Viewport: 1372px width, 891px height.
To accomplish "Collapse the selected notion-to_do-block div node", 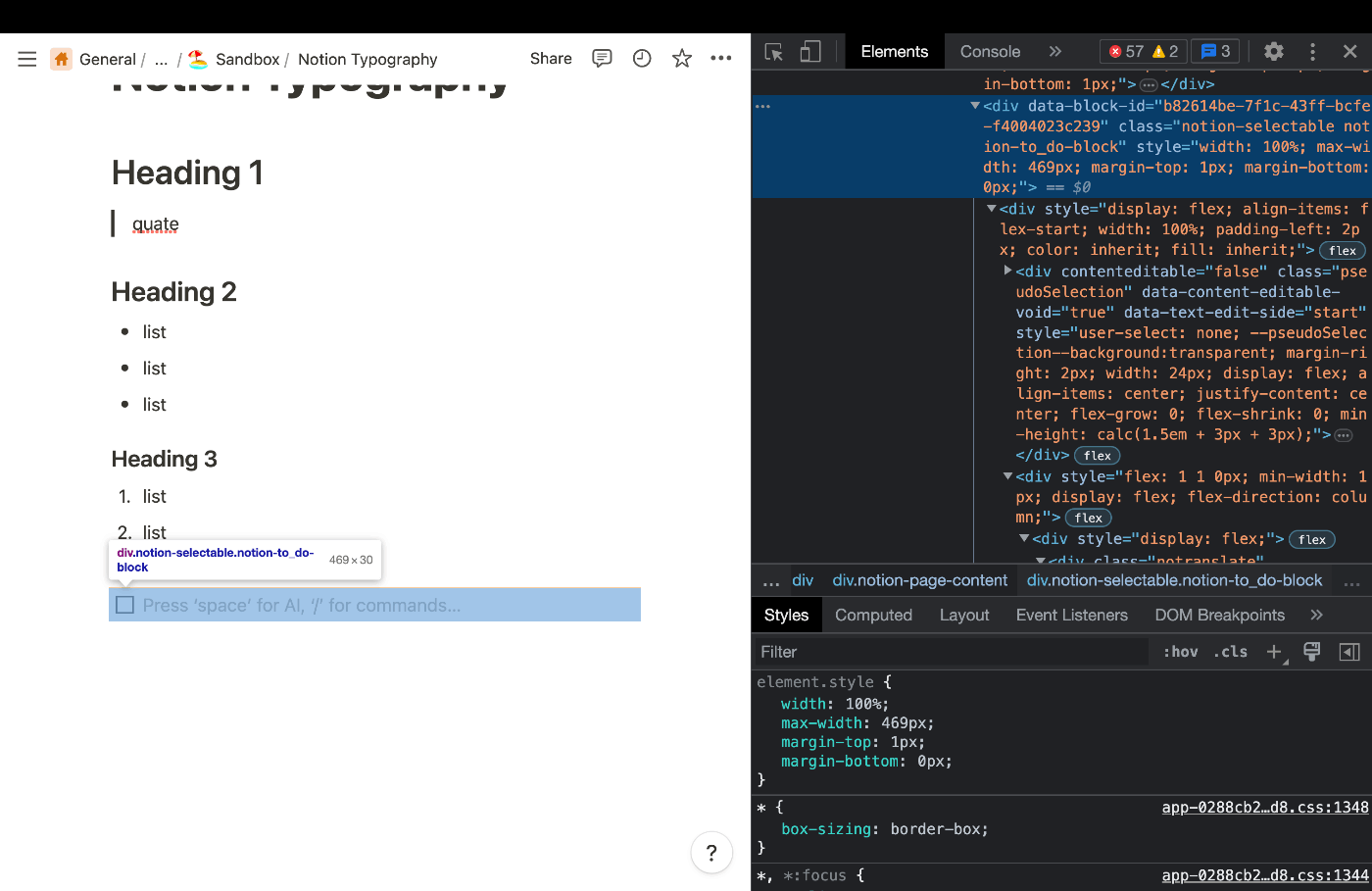I will point(975,106).
